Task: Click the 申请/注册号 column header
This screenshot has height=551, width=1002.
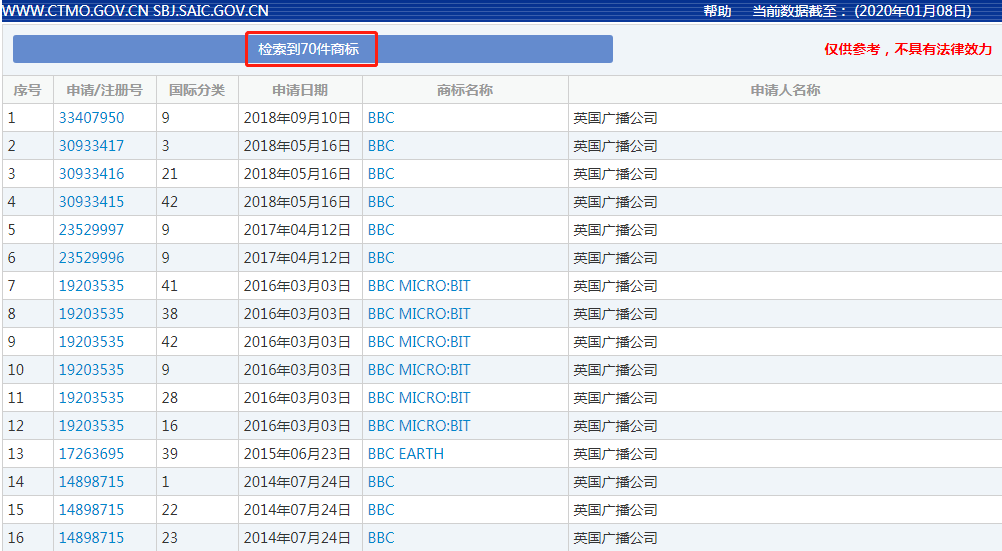Action: click(105, 90)
